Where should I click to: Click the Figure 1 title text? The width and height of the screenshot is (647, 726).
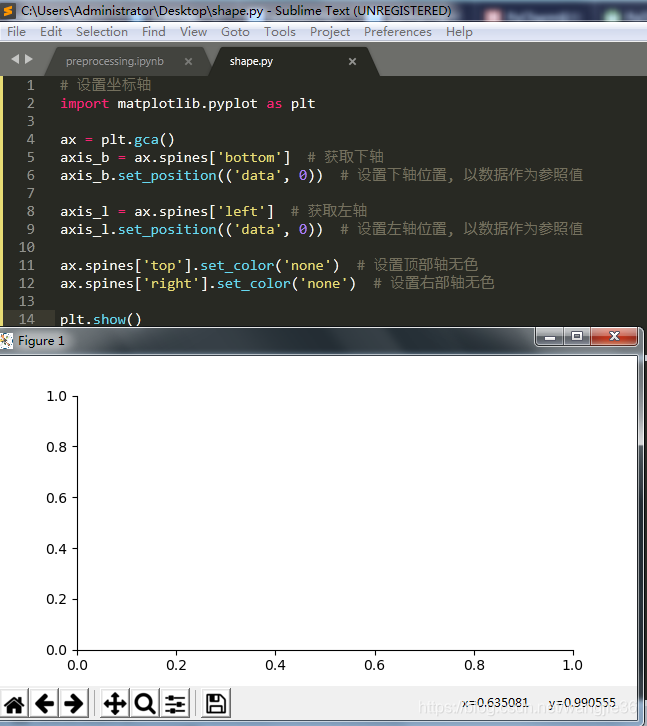tap(41, 341)
